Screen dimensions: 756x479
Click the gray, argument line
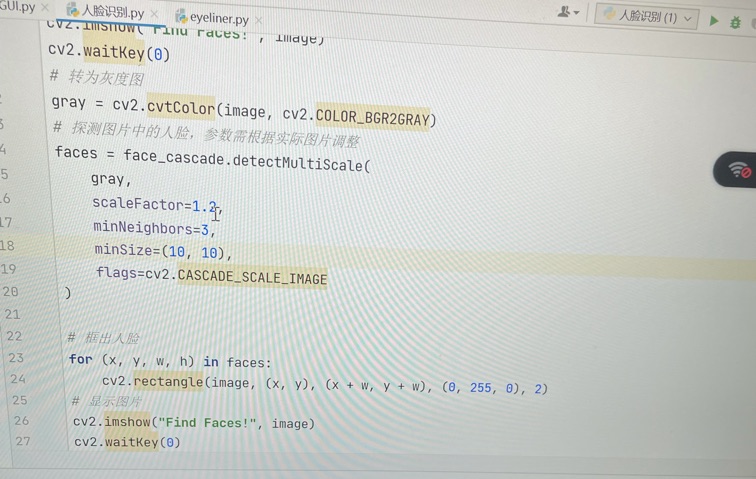[111, 179]
